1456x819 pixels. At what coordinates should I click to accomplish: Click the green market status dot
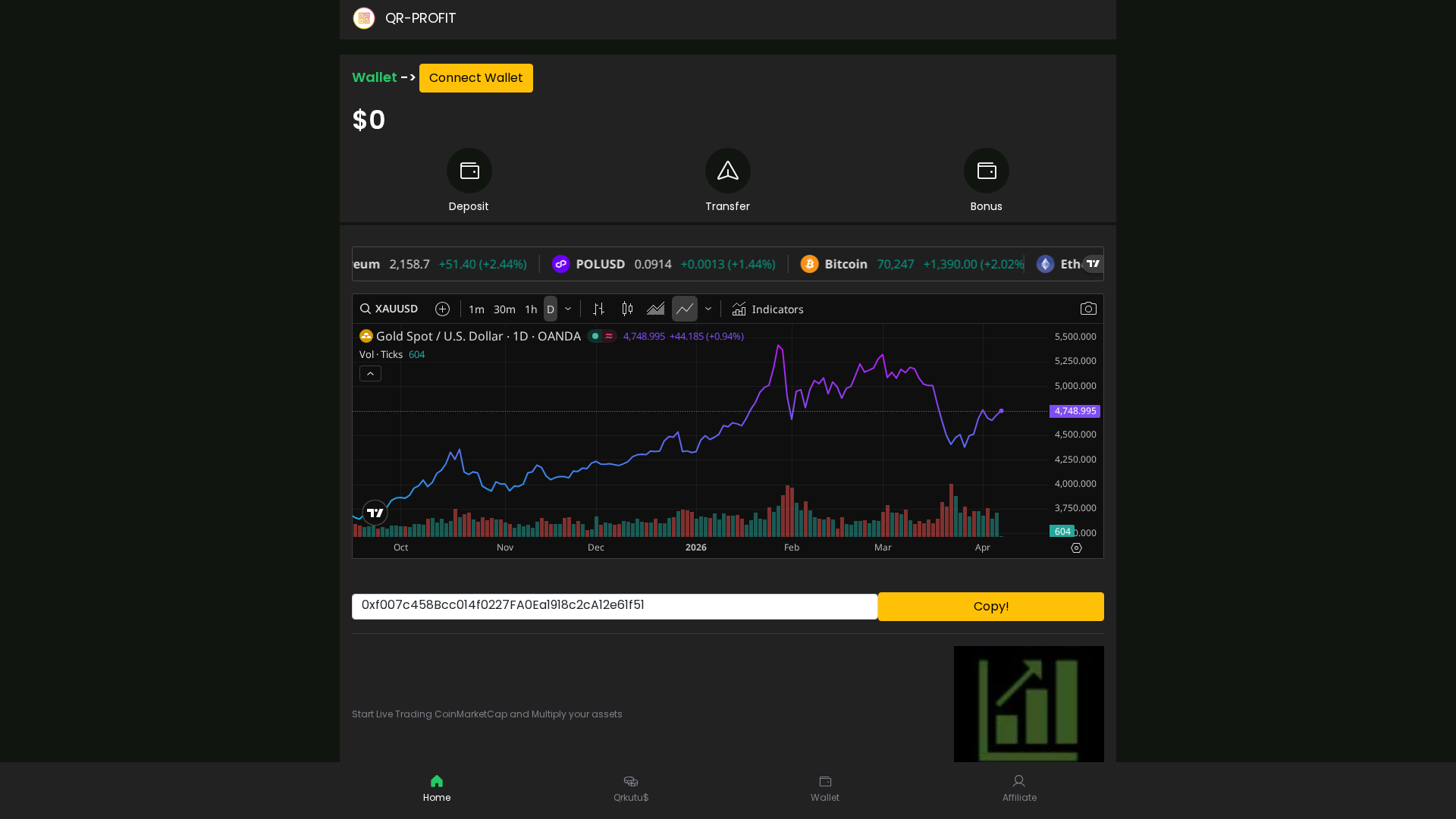tap(595, 336)
